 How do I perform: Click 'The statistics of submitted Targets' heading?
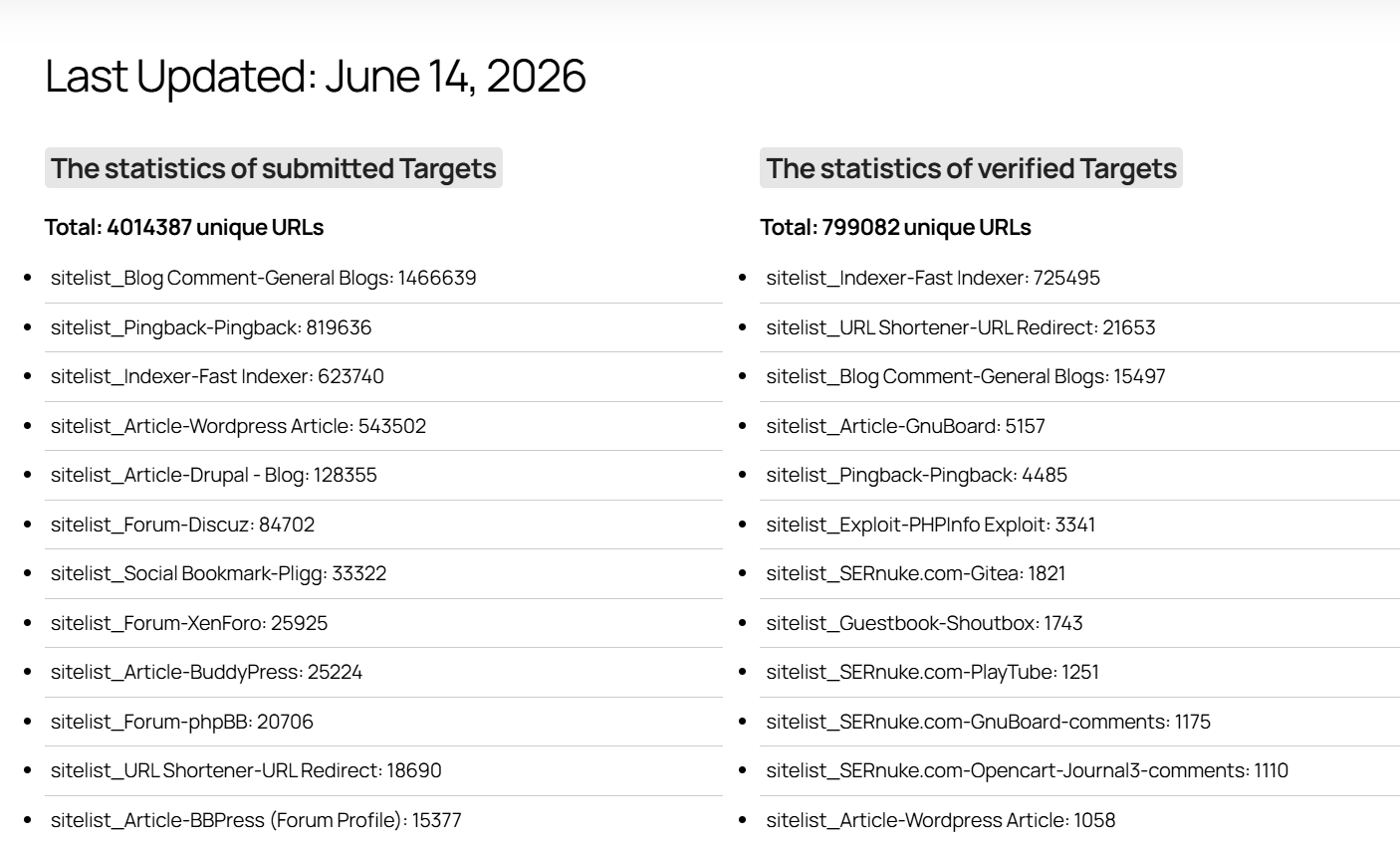(274, 168)
